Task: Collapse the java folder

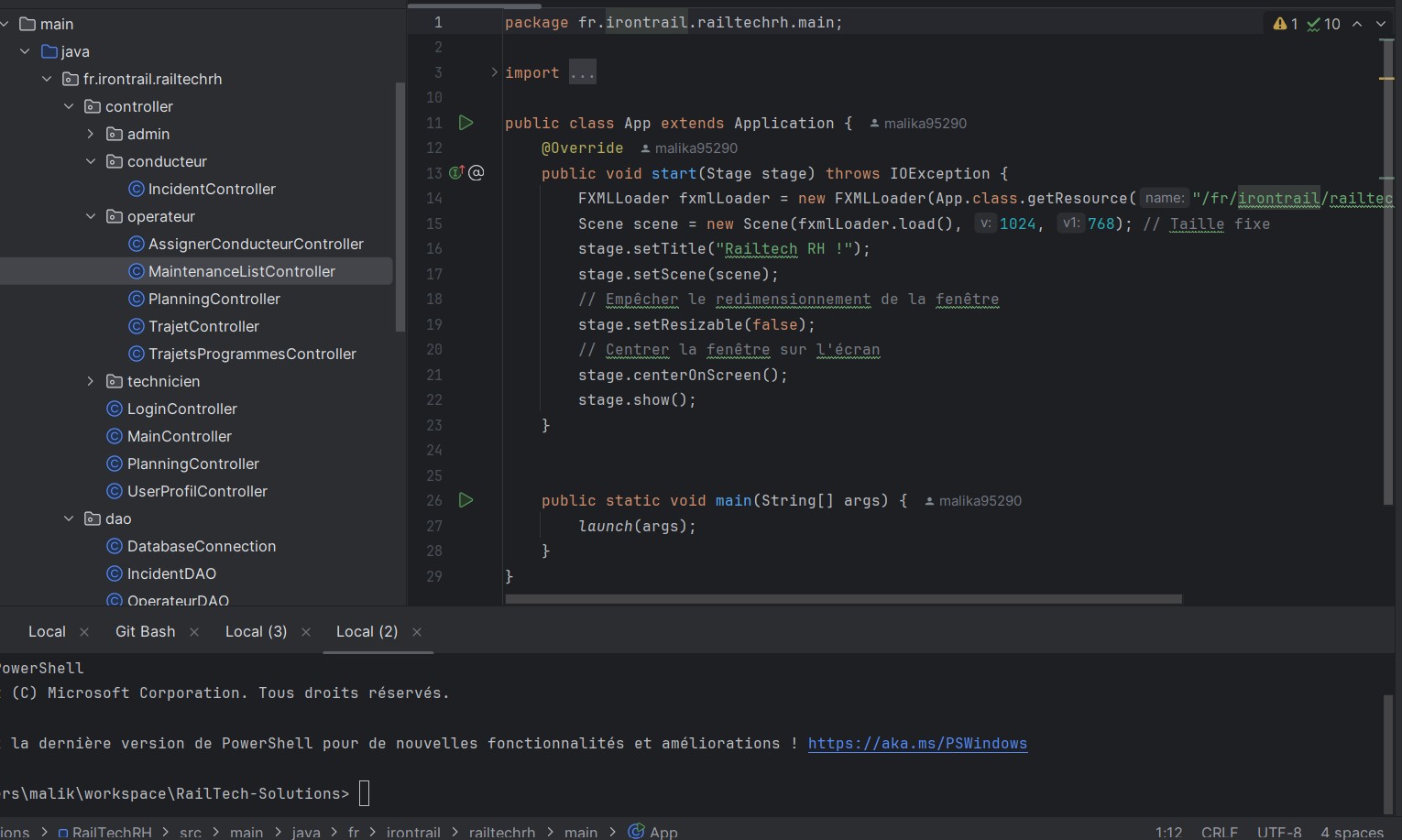Action: click(25, 51)
